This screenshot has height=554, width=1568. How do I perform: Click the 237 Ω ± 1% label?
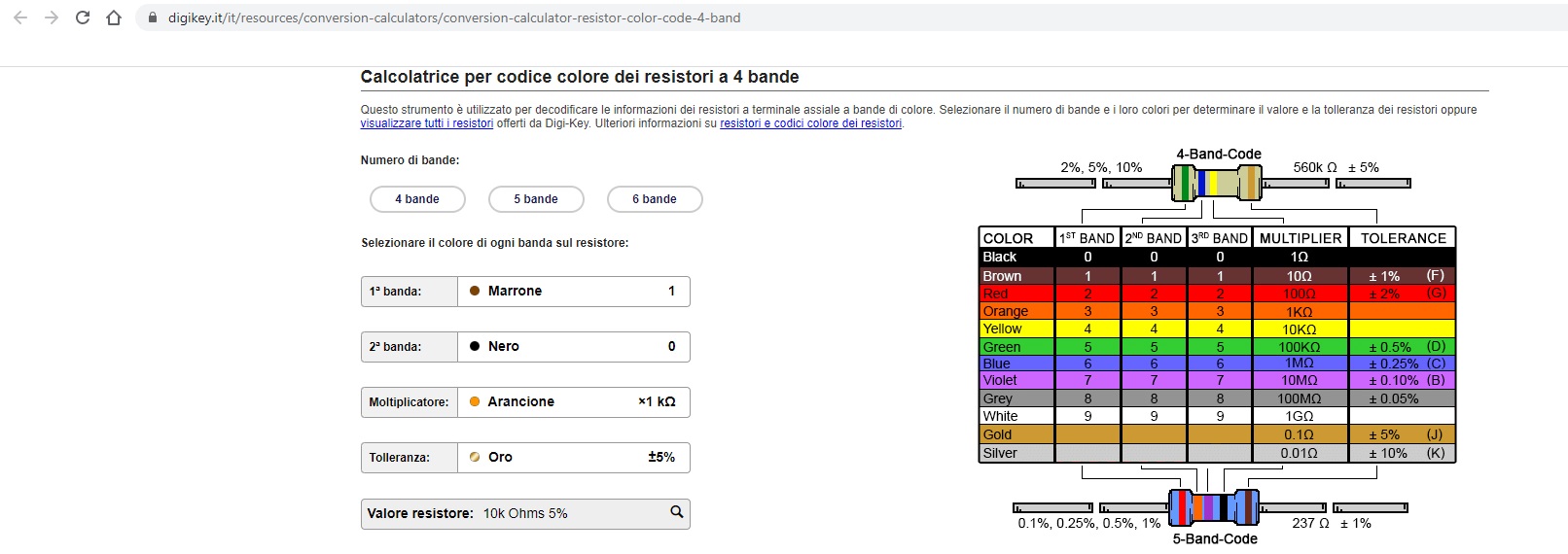1332,523
